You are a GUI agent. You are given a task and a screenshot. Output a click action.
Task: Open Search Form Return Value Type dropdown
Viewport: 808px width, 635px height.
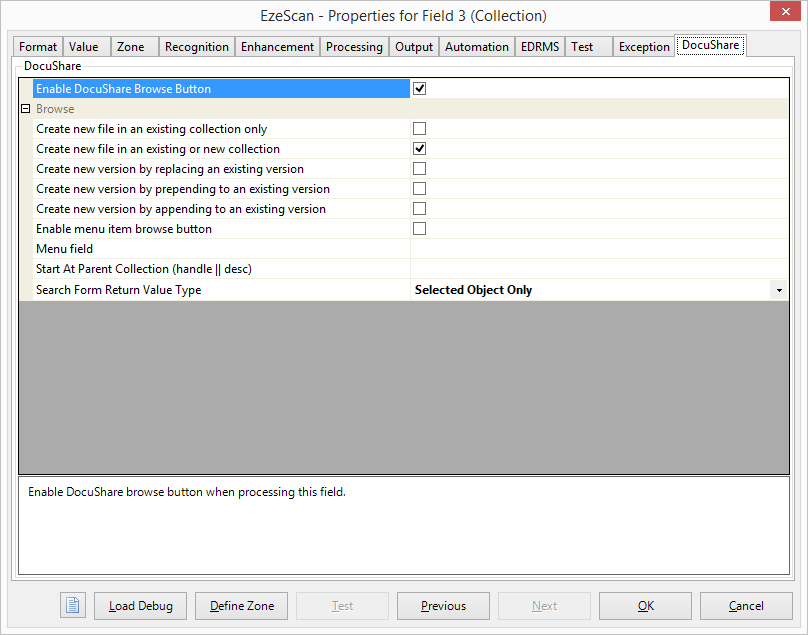tap(778, 290)
